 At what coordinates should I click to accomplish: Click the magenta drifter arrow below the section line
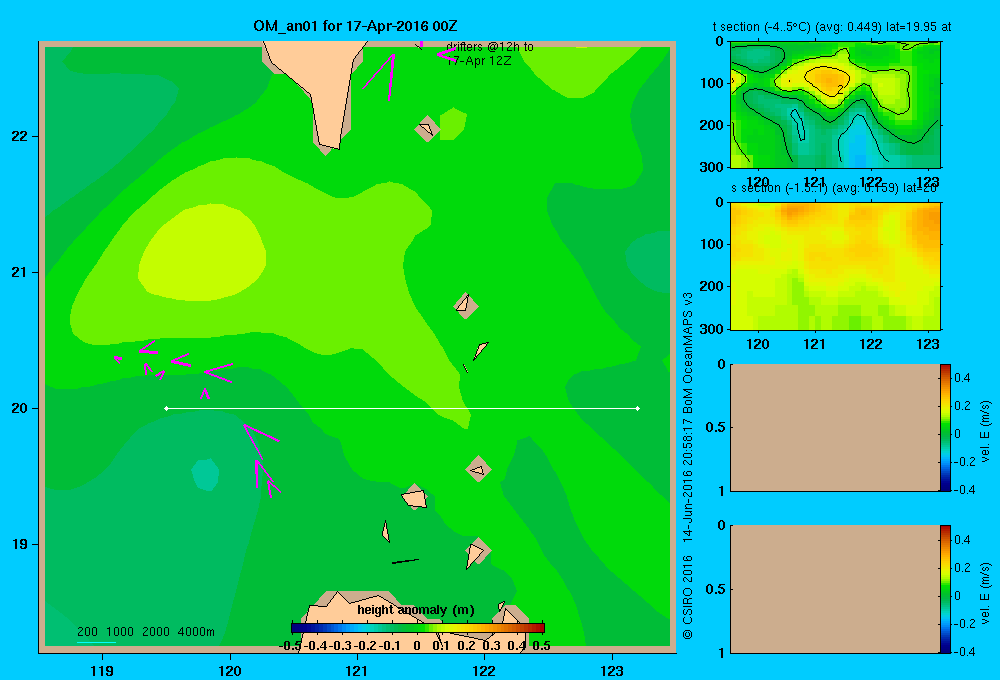(x=261, y=440)
